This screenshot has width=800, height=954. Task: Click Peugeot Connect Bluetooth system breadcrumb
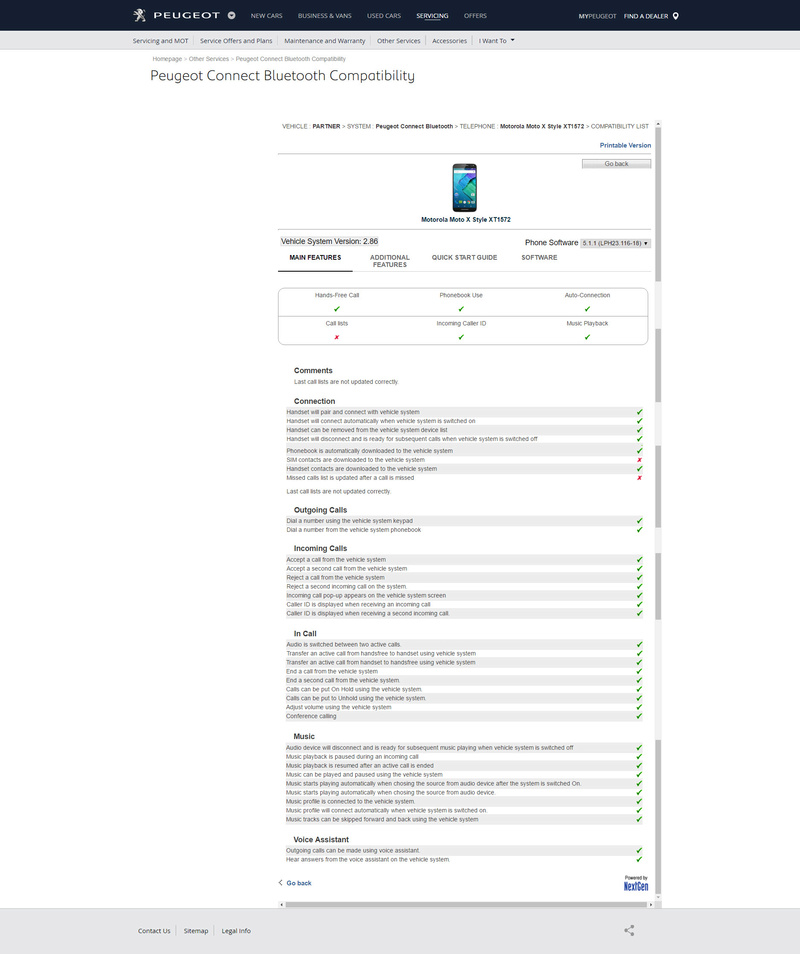(414, 127)
